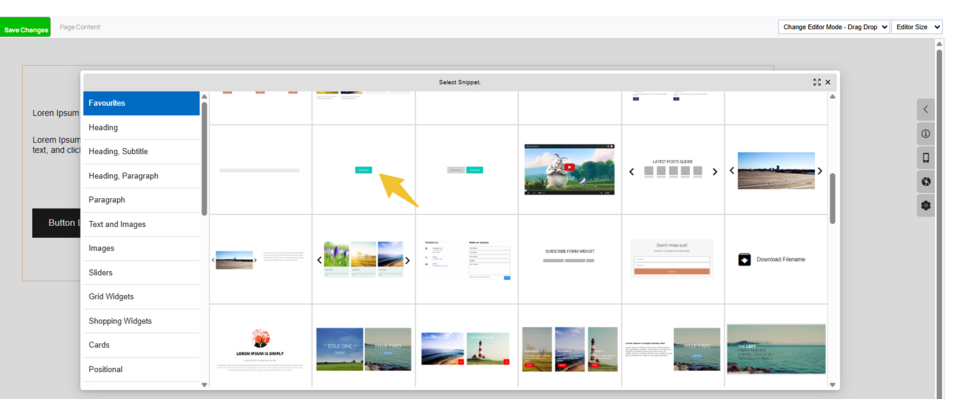Click down arrow of category list scrollbar
Viewport: 960px width, 399px height.
click(204, 385)
